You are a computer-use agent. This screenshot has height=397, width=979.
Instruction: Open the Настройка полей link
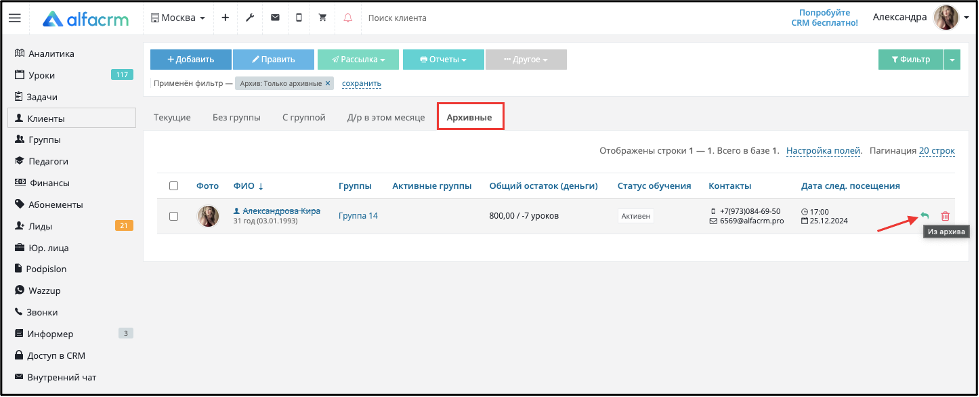click(824, 150)
